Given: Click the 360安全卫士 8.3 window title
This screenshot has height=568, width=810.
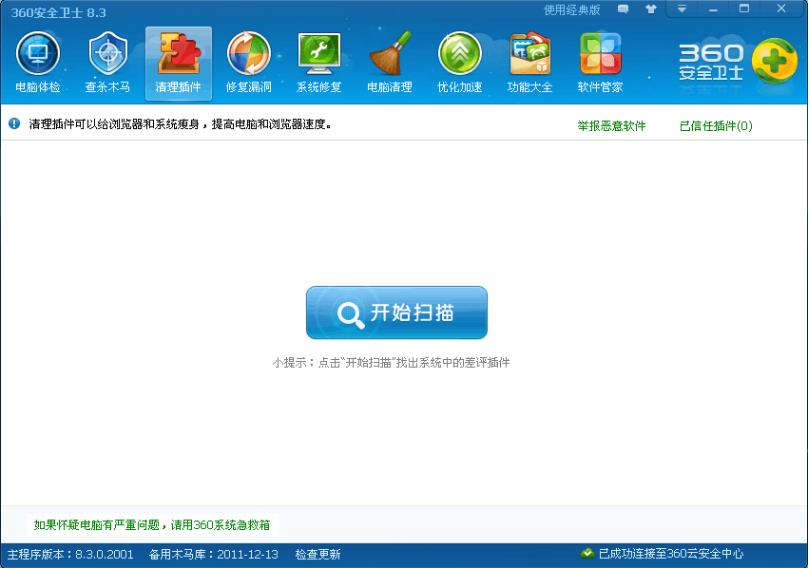Looking at the screenshot, I should 58,12.
